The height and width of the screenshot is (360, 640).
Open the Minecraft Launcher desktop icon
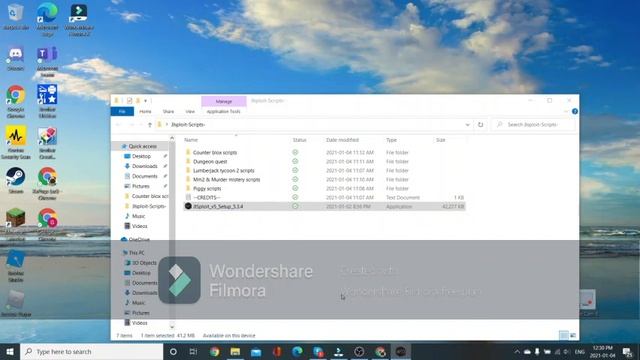[16, 222]
